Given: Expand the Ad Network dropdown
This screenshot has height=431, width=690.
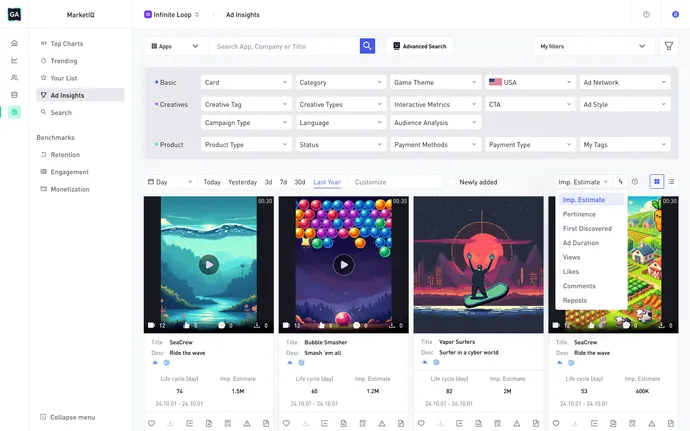Looking at the screenshot, I should (x=624, y=82).
